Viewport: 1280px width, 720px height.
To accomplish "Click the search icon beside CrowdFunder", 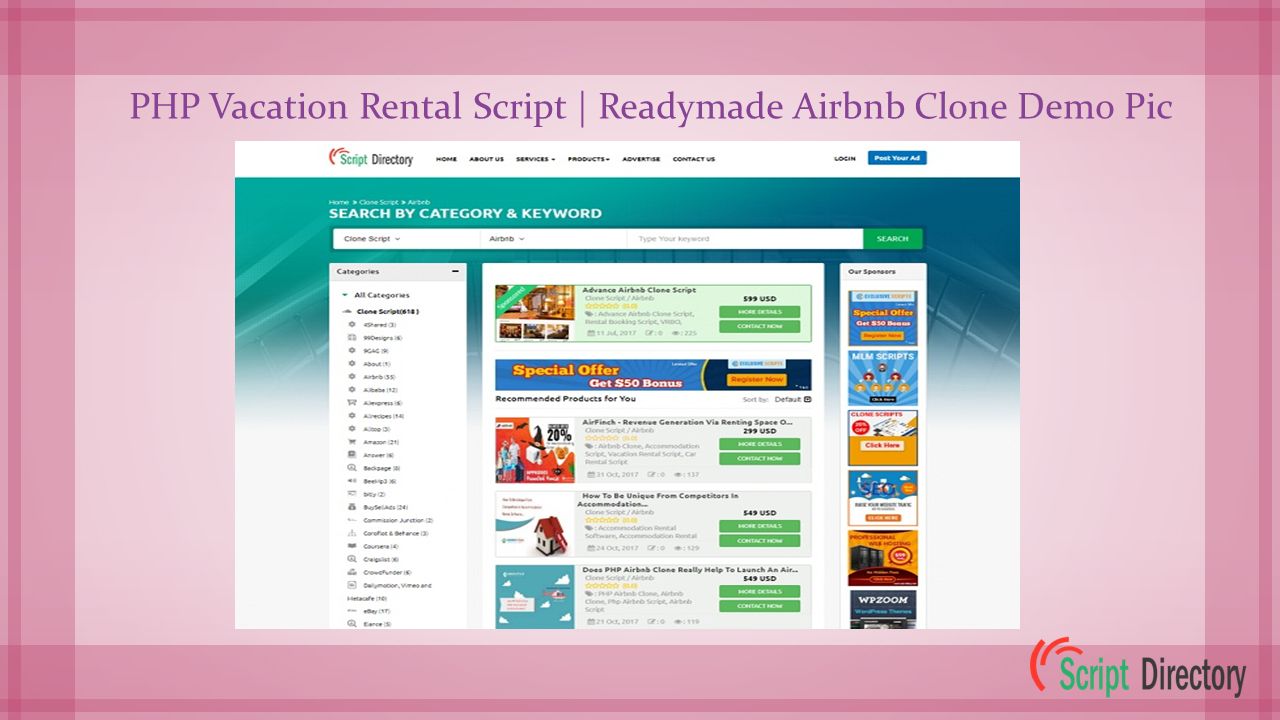I will point(352,572).
